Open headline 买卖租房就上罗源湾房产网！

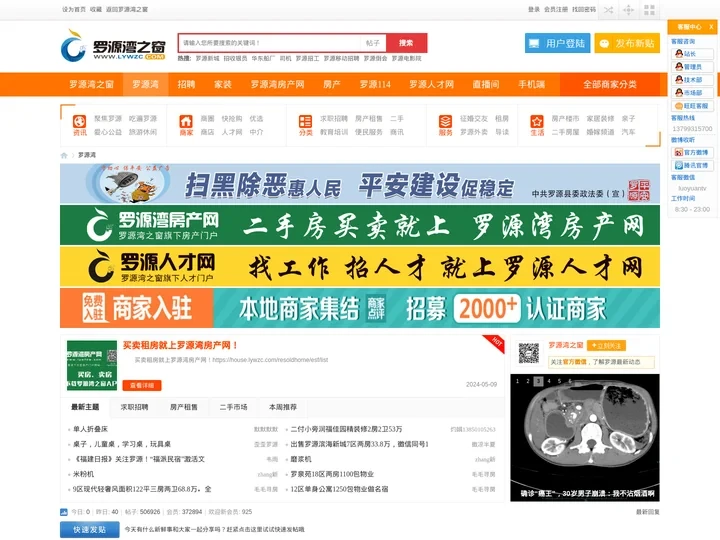point(180,345)
